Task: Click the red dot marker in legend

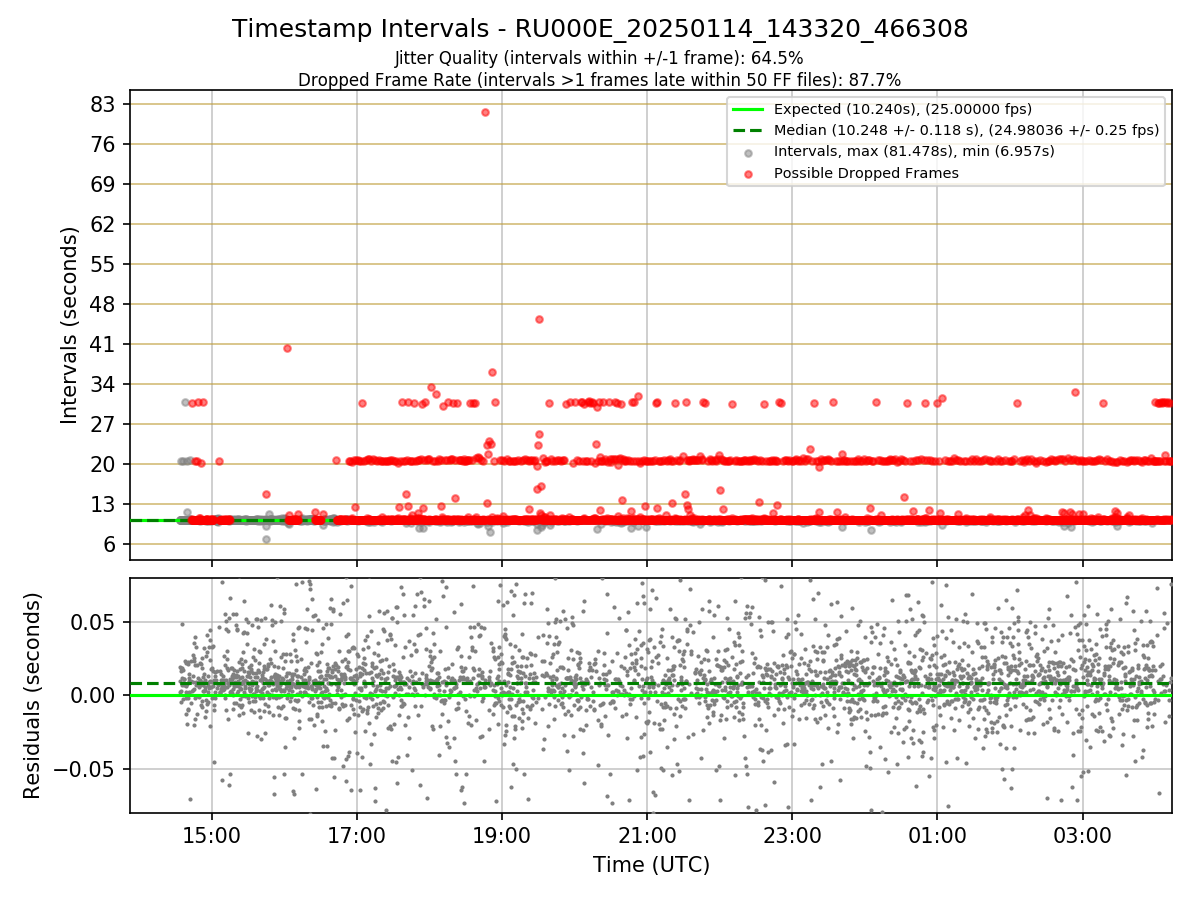Action: [x=749, y=173]
